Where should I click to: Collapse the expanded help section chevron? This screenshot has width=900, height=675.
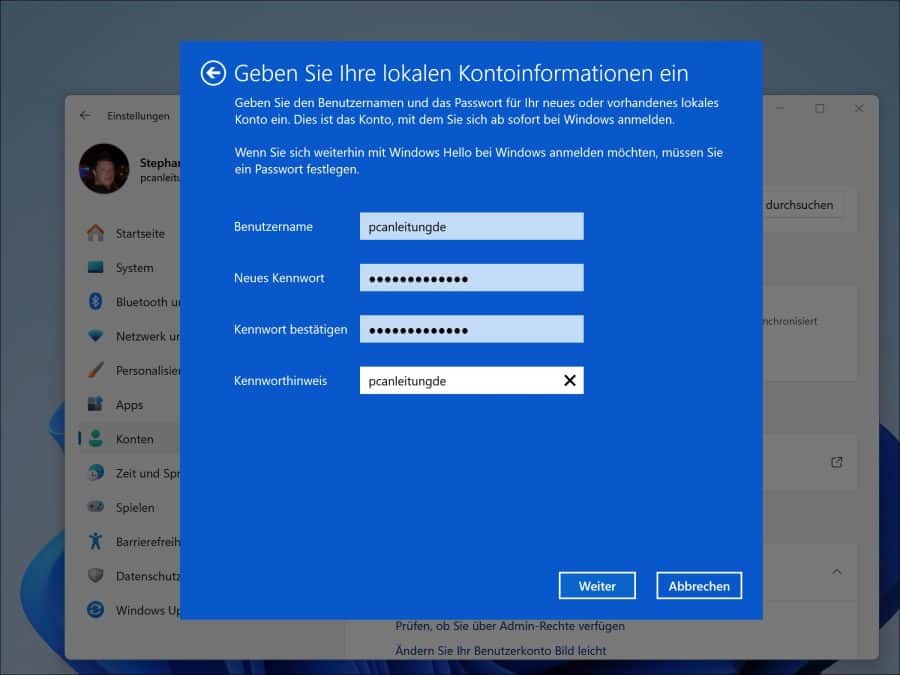(x=837, y=573)
